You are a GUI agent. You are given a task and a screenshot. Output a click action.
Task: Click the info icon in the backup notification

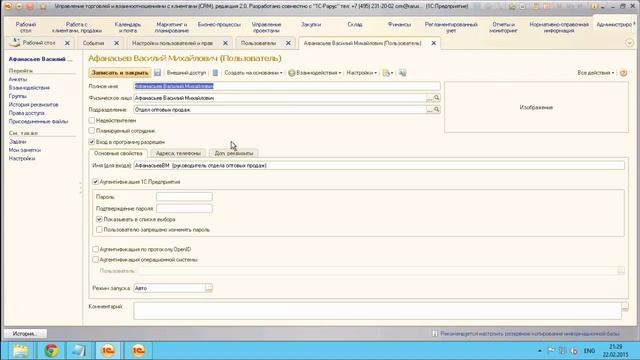[x=435, y=333]
